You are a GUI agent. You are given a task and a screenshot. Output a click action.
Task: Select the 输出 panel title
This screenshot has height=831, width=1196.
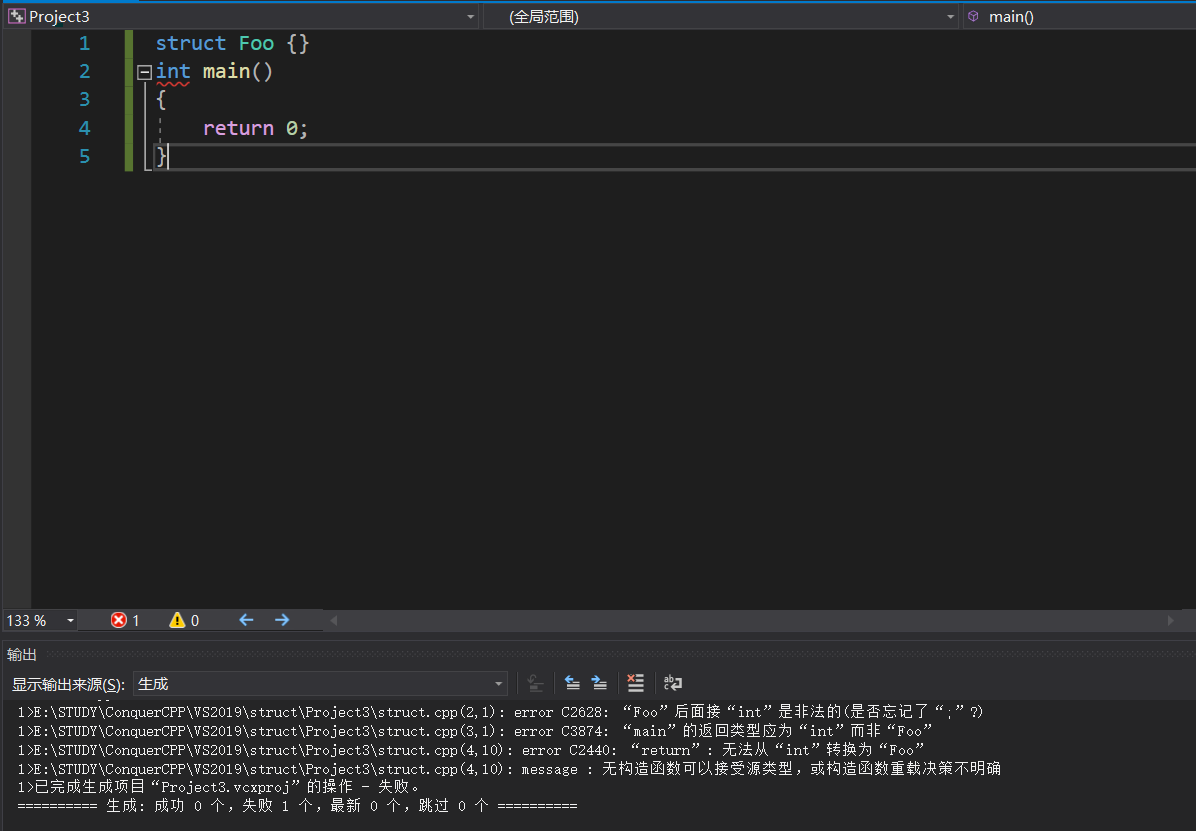pos(21,654)
